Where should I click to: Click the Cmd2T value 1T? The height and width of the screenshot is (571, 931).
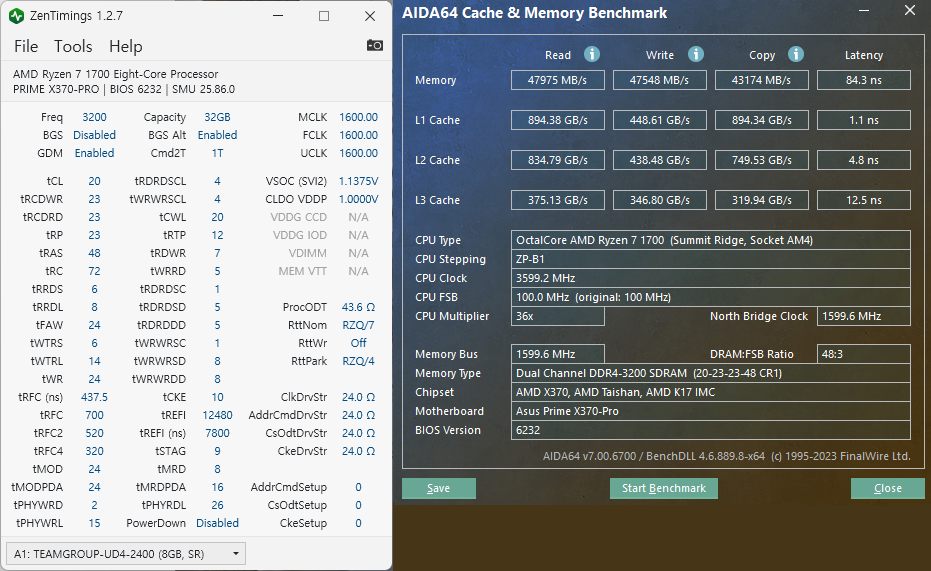pos(217,153)
